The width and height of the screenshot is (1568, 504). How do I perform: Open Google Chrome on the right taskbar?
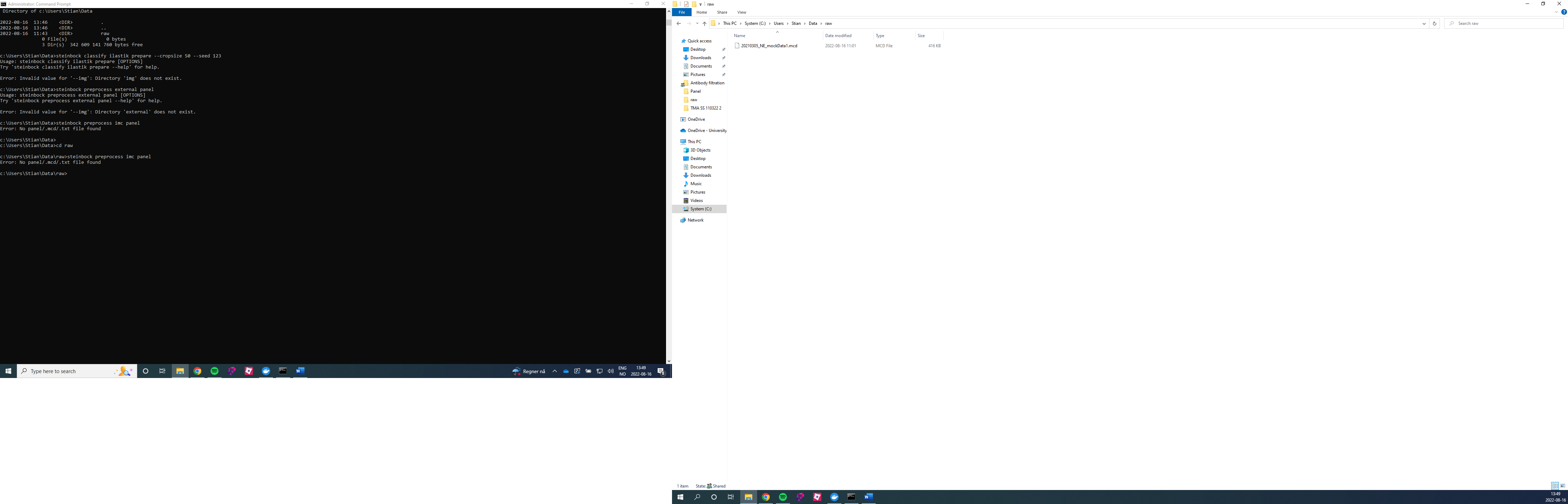point(766,497)
